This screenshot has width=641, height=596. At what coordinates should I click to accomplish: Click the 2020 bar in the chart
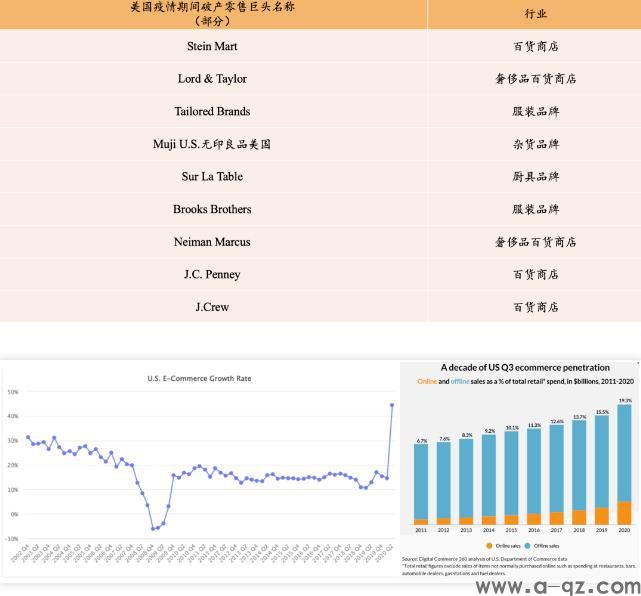click(x=624, y=465)
